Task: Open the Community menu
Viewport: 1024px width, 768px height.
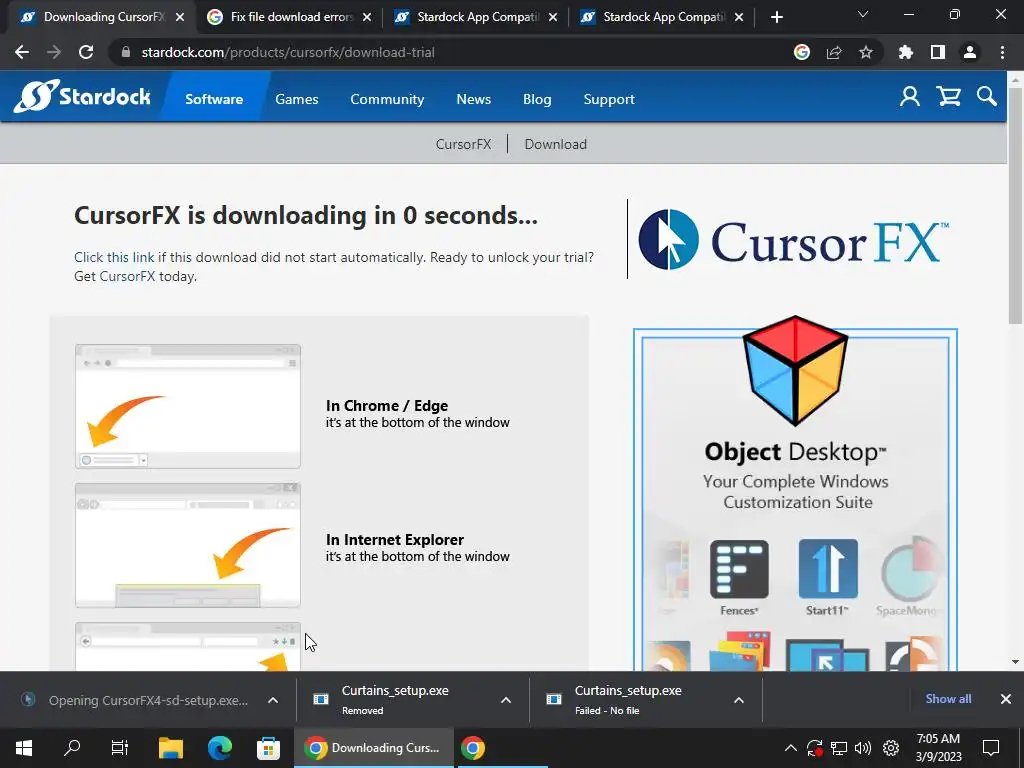Action: pyautogui.click(x=387, y=99)
